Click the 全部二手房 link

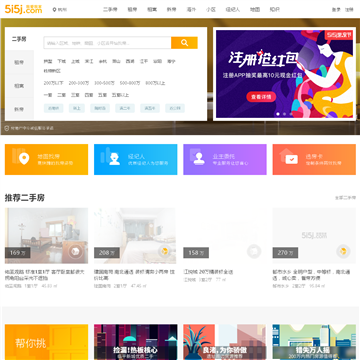tap(345, 198)
